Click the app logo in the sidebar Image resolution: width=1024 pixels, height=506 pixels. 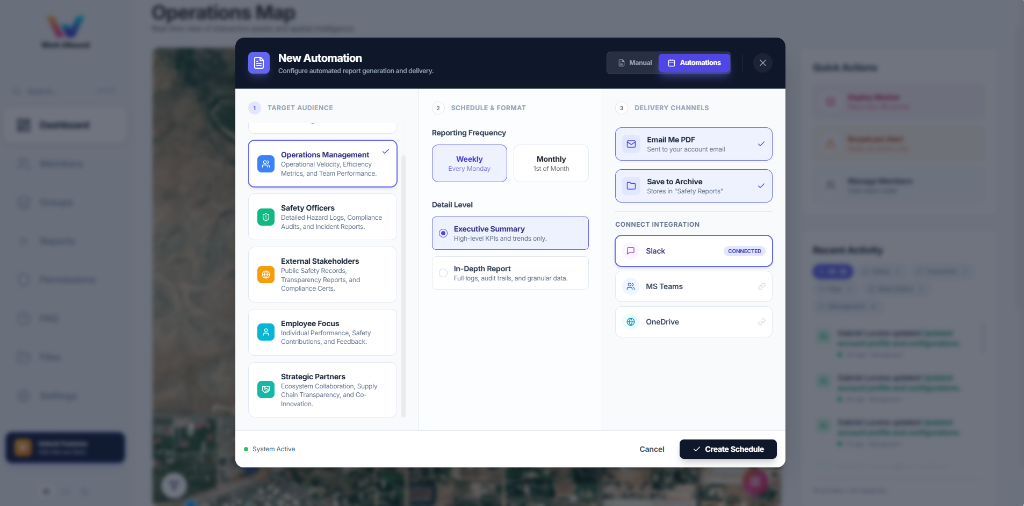[x=65, y=31]
